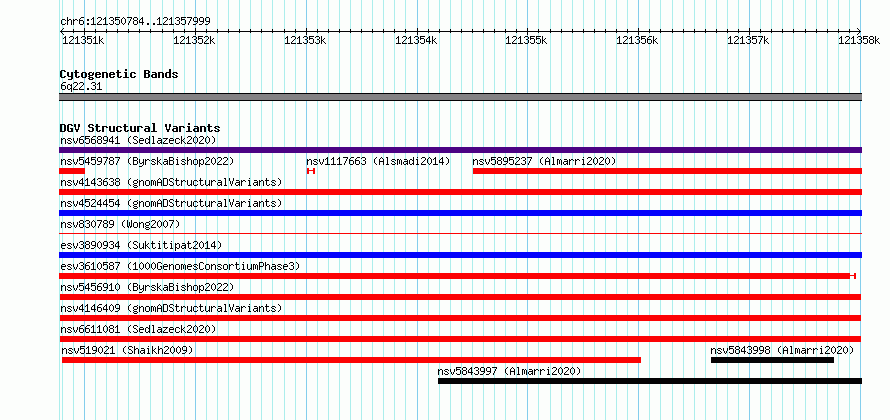
Task: Open esv3890934 (Suktitipat2014) label
Action: (141, 245)
